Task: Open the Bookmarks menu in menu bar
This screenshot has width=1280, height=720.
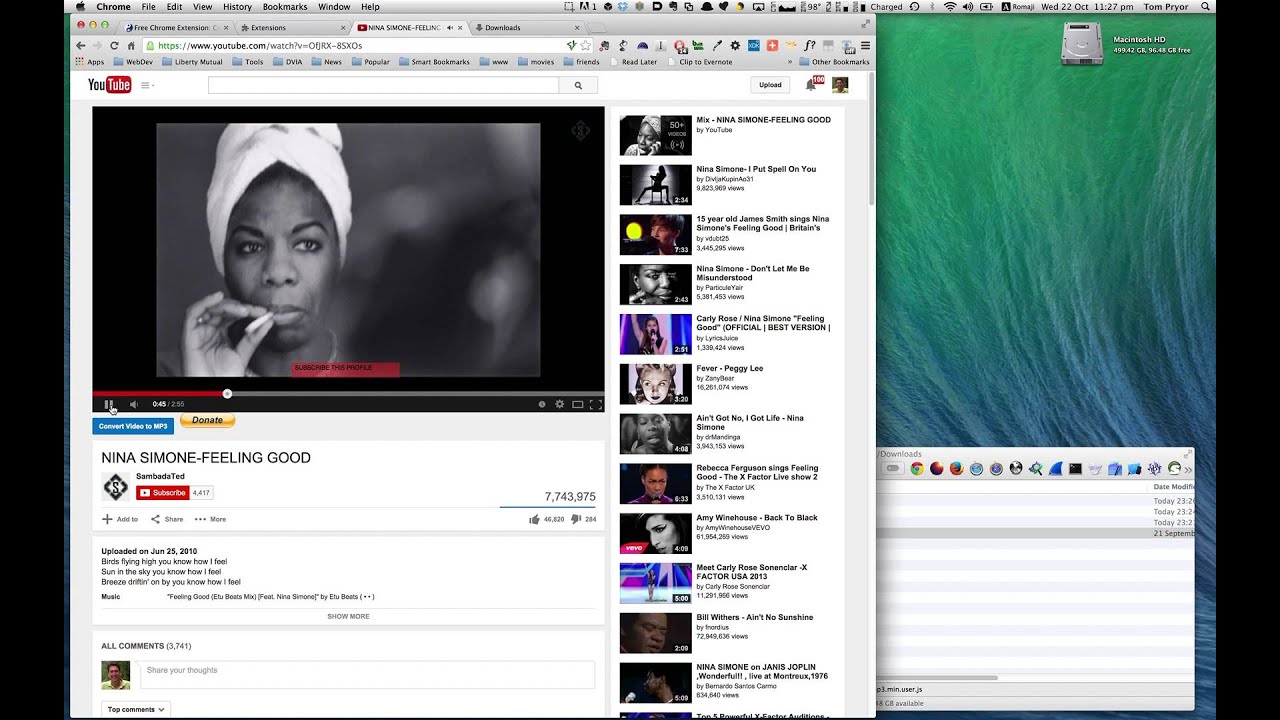Action: (285, 7)
